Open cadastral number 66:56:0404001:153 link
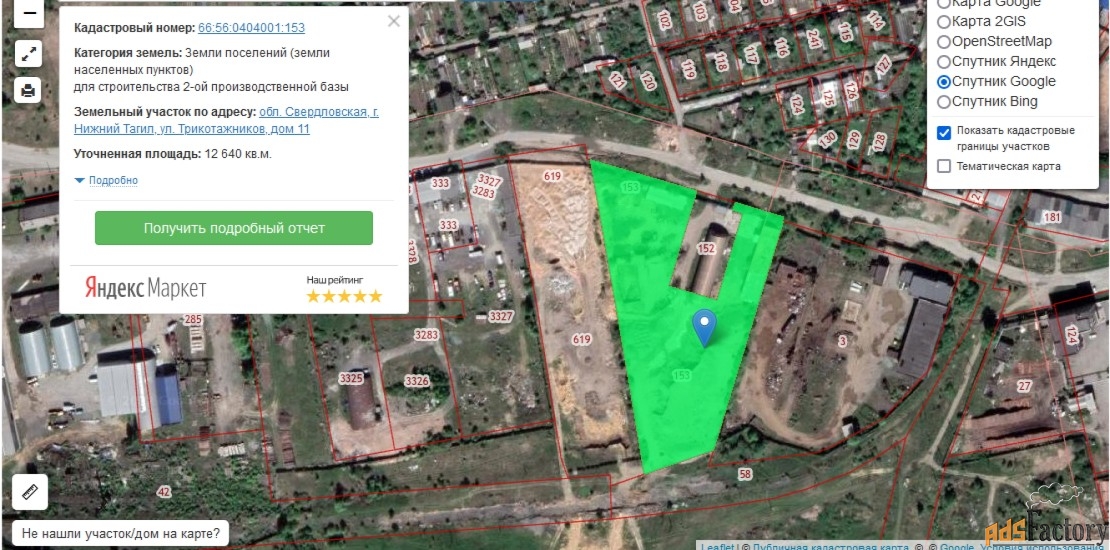Screen dimensions: 1110x550 (251, 28)
